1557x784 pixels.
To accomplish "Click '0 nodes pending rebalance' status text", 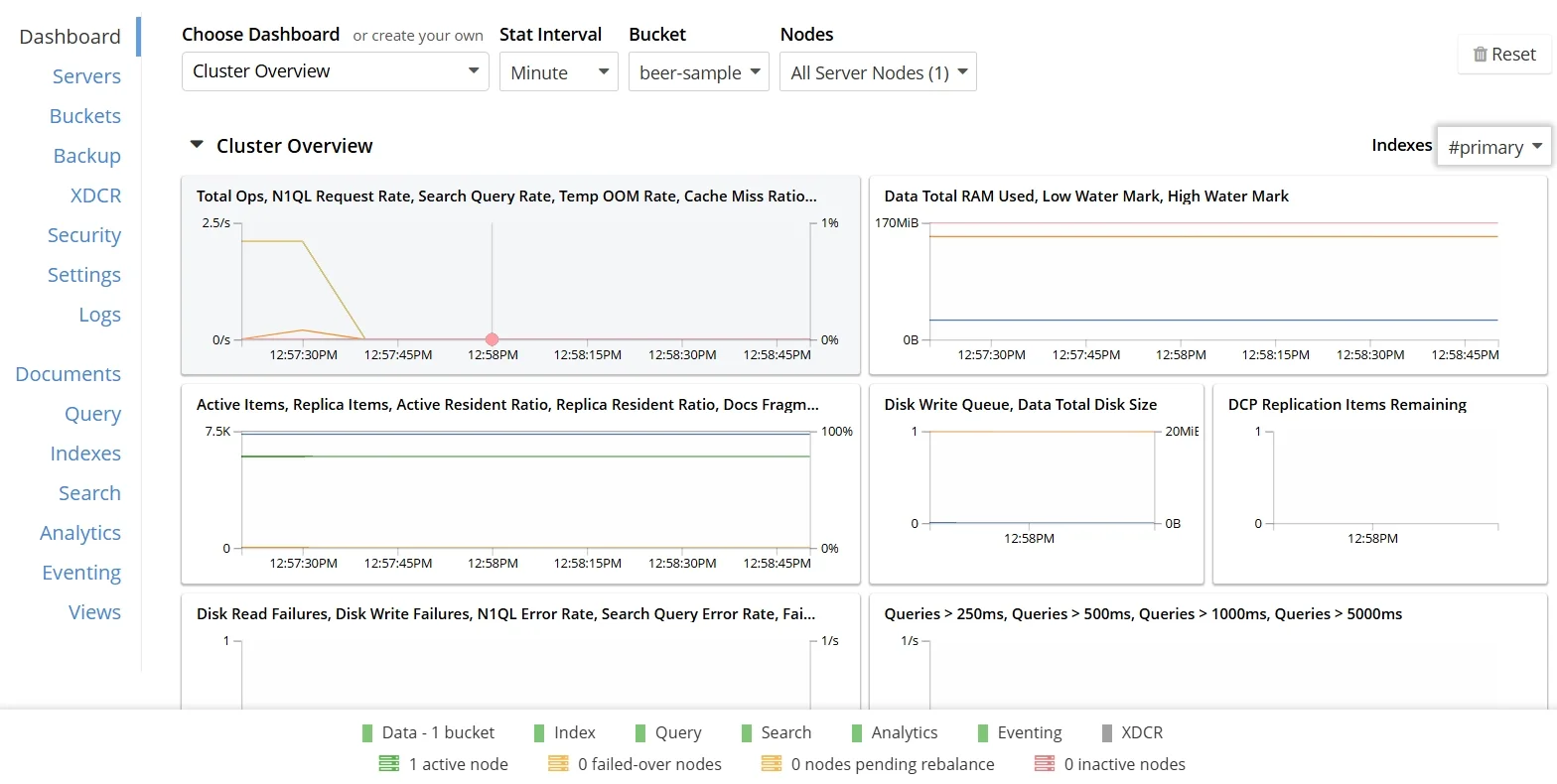I will coord(893,764).
